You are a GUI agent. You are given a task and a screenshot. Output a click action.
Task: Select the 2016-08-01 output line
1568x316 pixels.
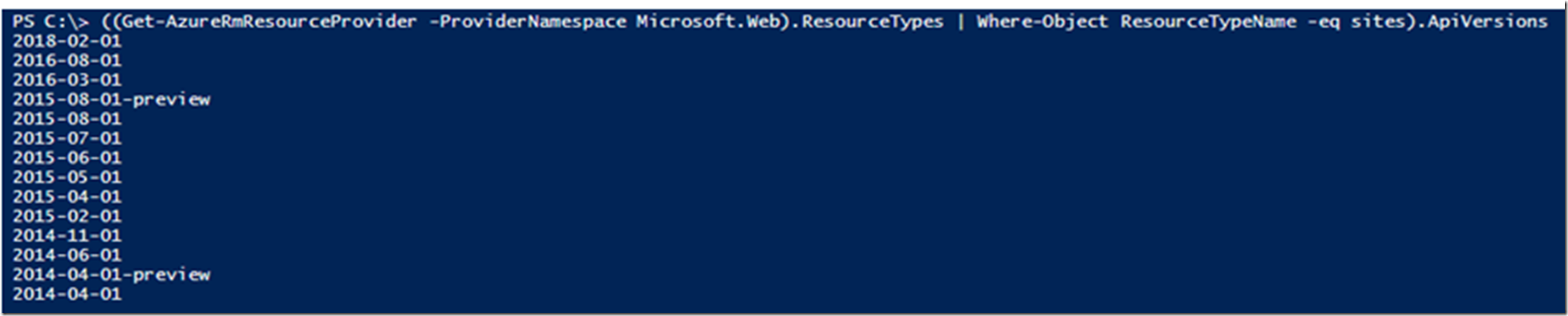tap(67, 60)
